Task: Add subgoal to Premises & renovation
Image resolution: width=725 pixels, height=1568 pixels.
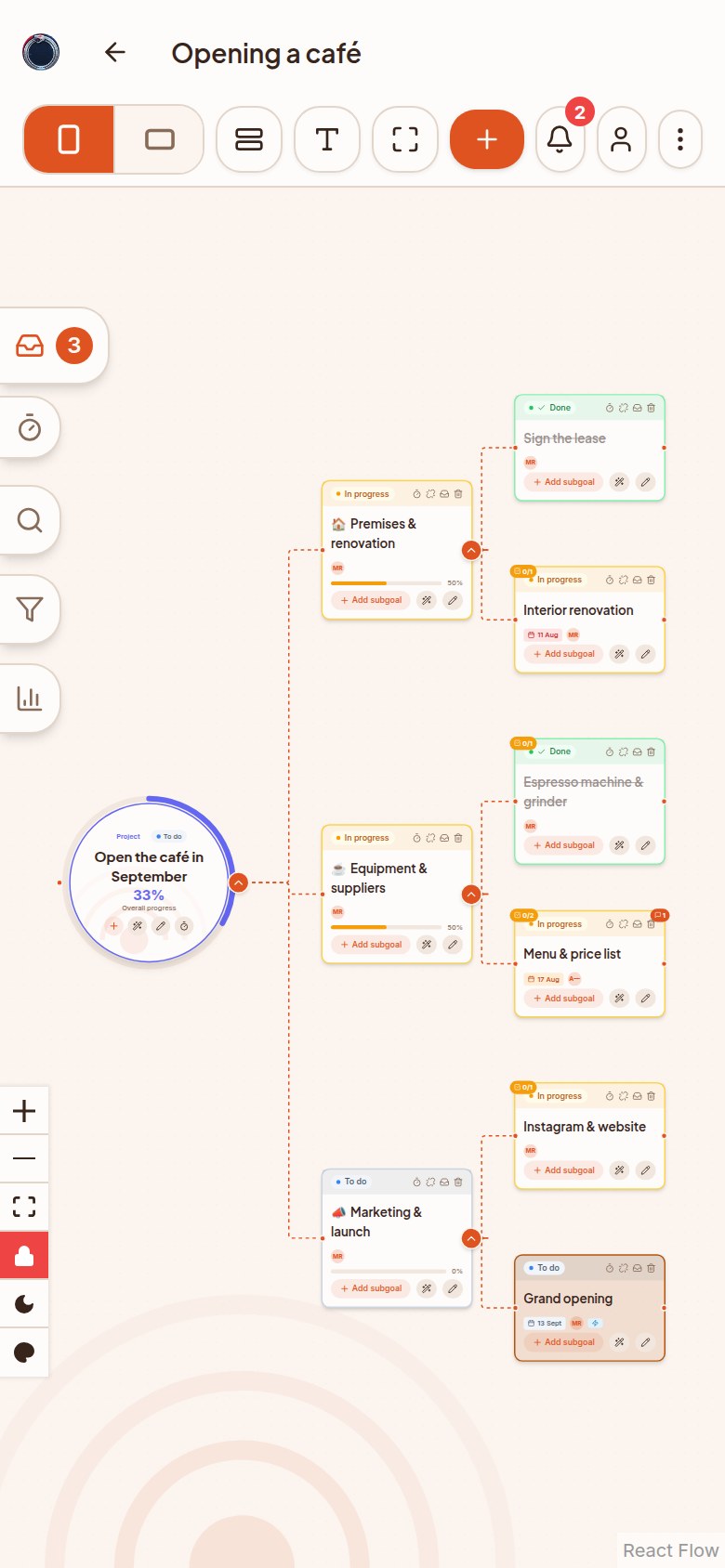Action: point(371,600)
